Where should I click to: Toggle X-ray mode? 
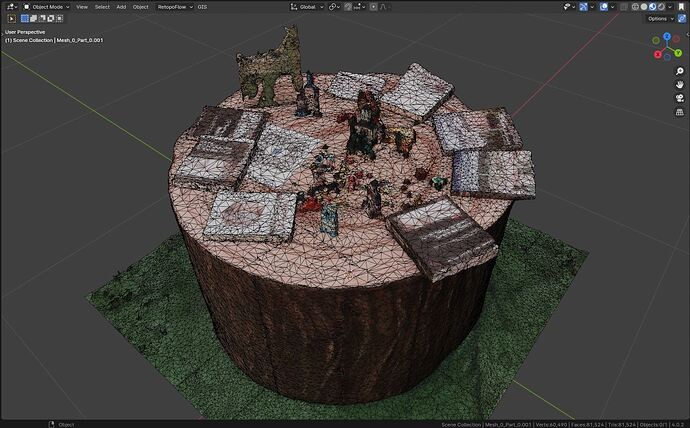click(624, 7)
